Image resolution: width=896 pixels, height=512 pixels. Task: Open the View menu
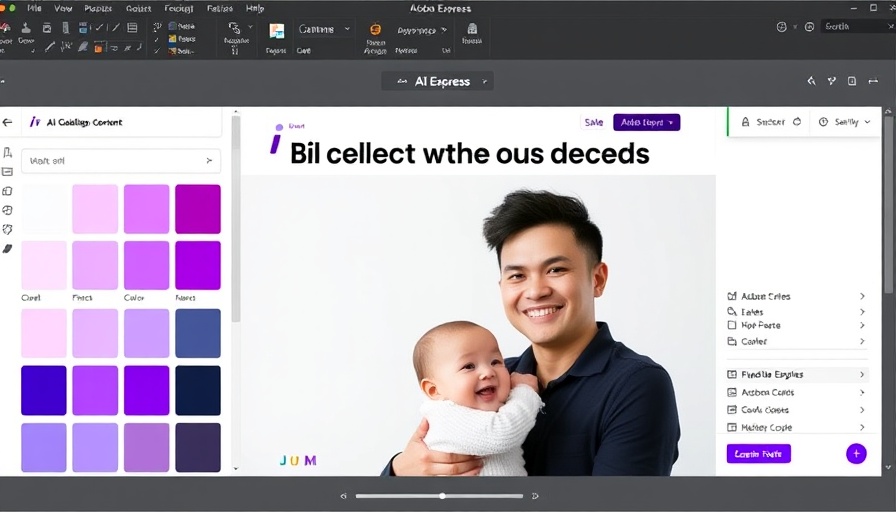(x=63, y=9)
